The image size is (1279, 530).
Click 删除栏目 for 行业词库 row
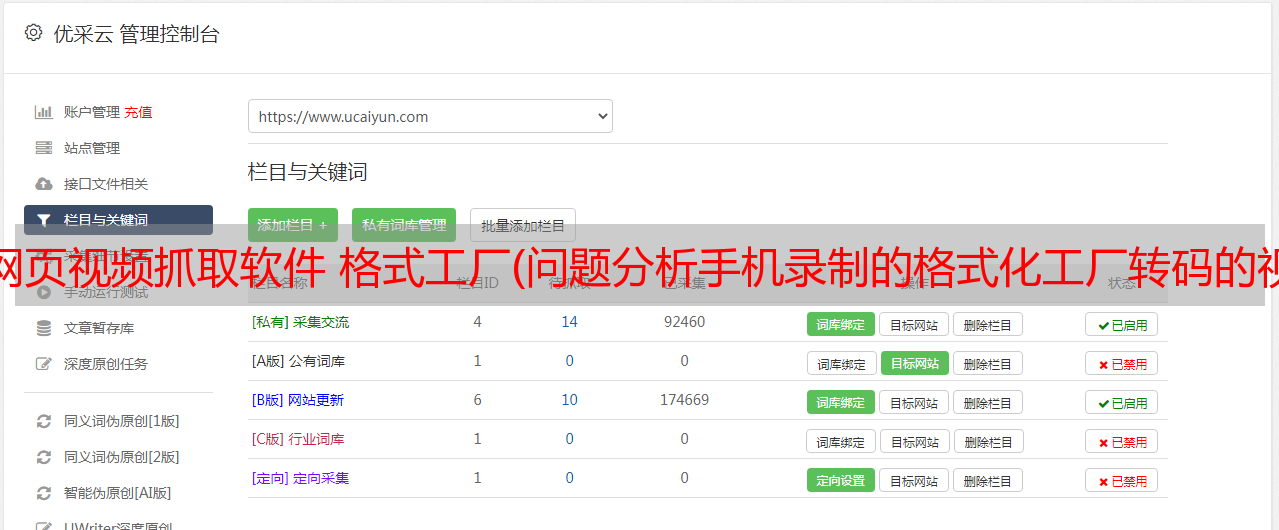tap(988, 441)
